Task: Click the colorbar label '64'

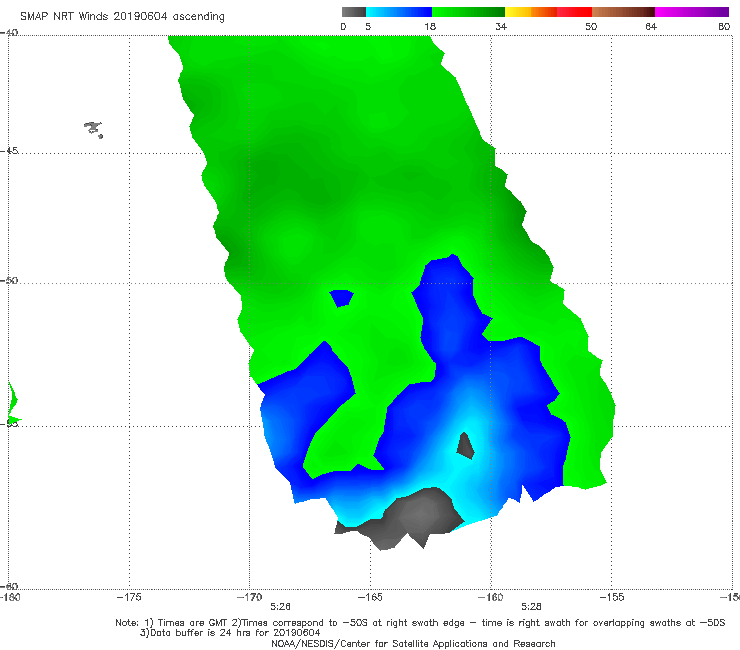Action: pos(651,26)
